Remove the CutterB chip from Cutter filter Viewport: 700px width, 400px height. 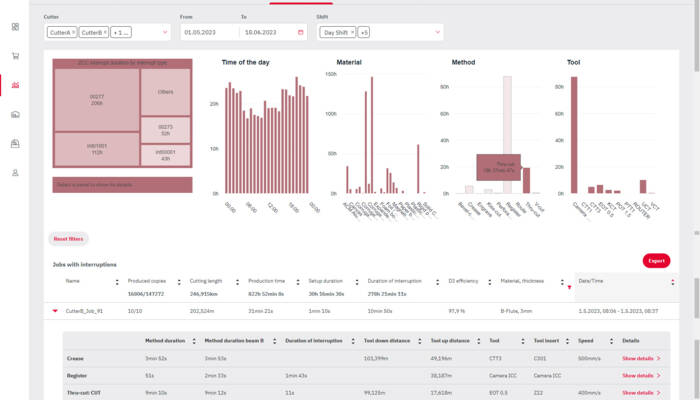pyautogui.click(x=104, y=33)
